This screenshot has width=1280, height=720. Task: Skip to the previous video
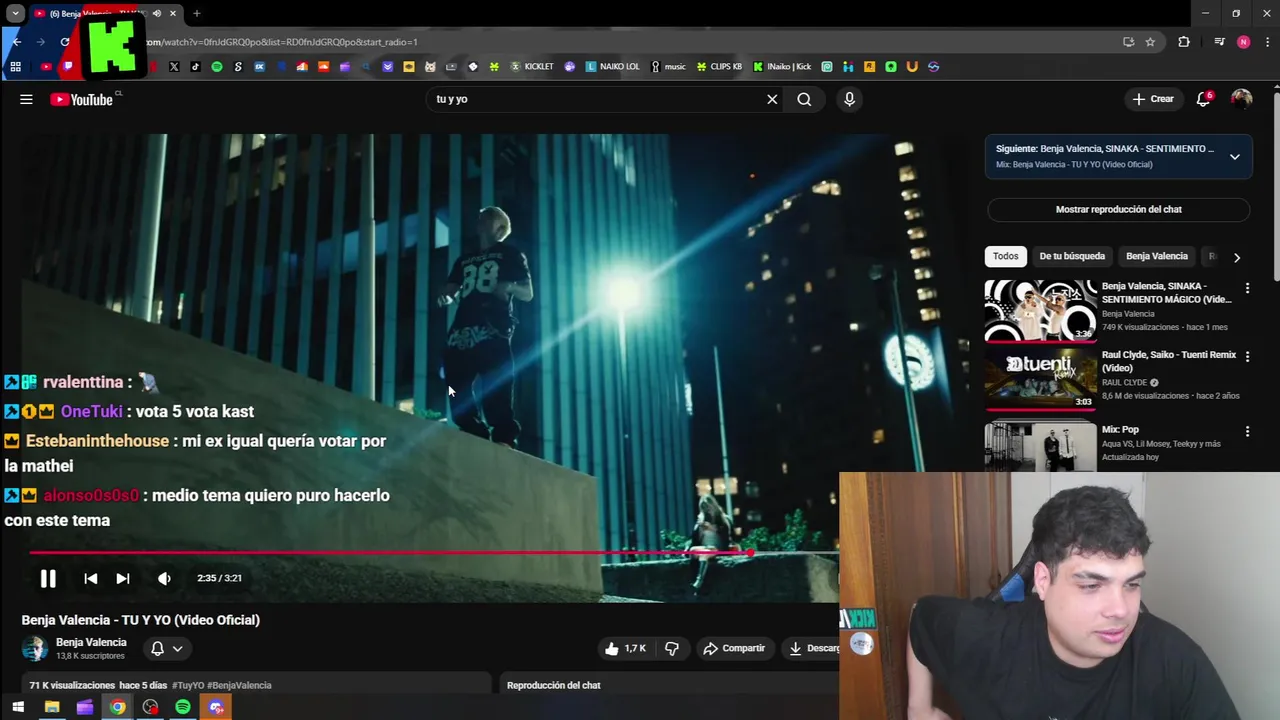point(90,578)
